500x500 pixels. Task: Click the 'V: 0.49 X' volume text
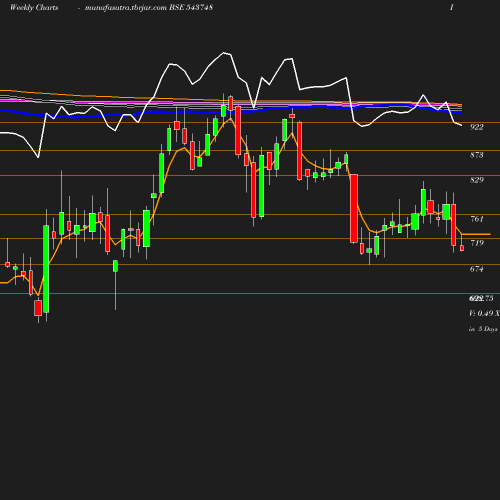484,313
